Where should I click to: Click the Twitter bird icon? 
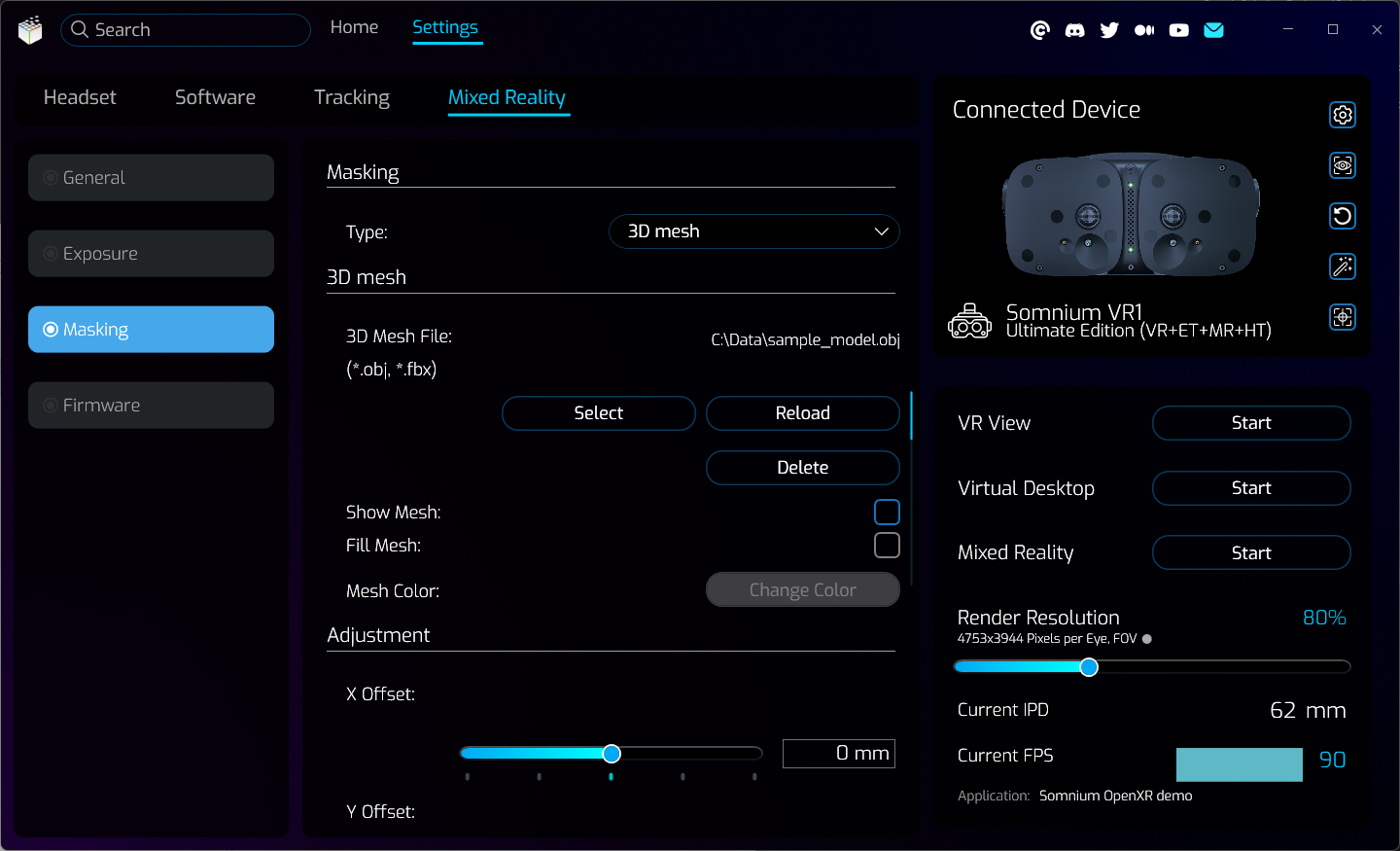(x=1109, y=30)
